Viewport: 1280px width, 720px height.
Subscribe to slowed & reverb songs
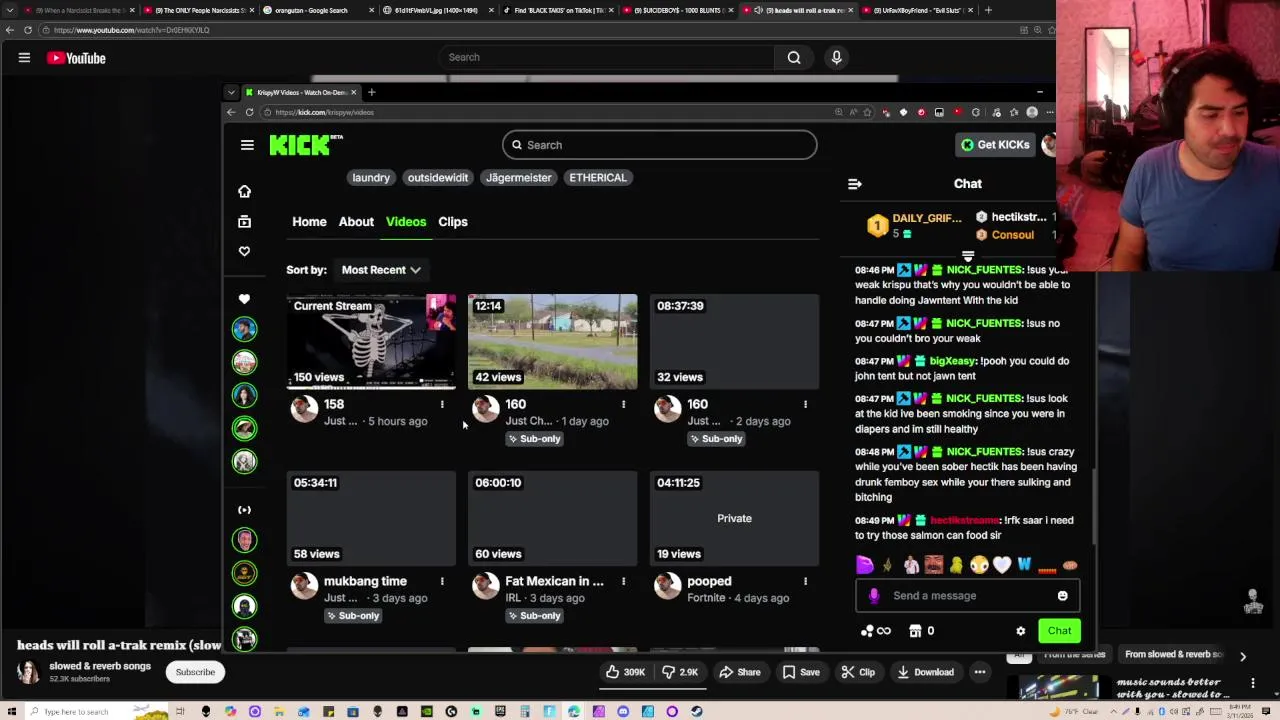pos(195,672)
